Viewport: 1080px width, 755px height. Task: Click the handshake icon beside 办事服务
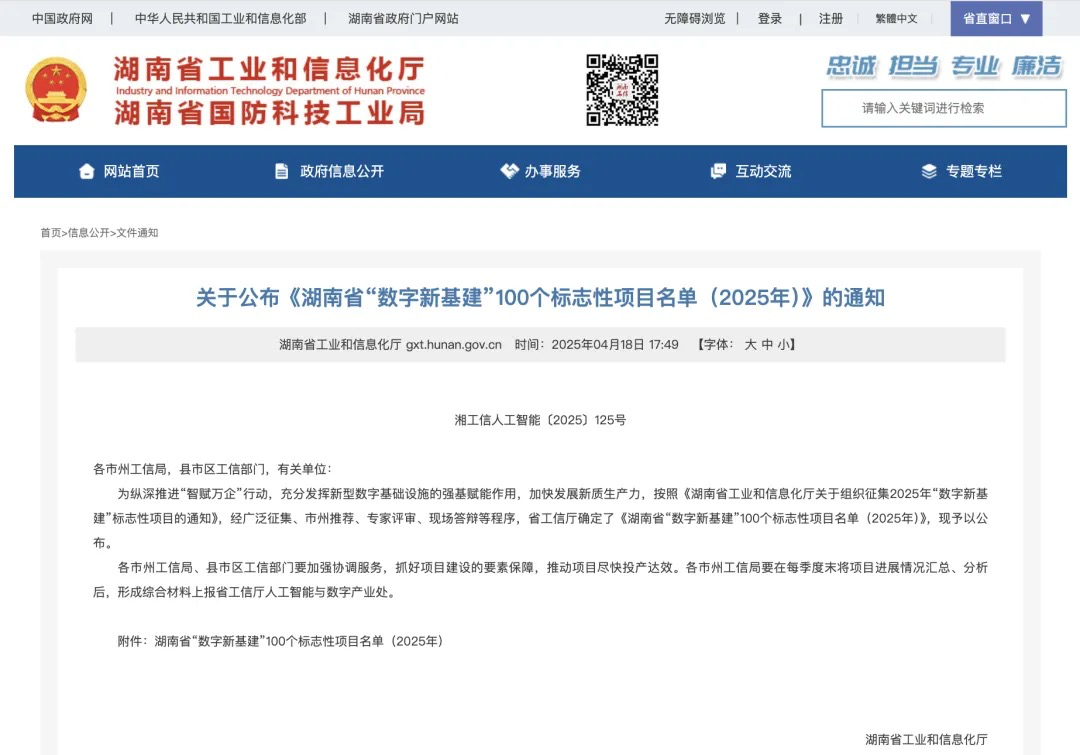(x=509, y=171)
